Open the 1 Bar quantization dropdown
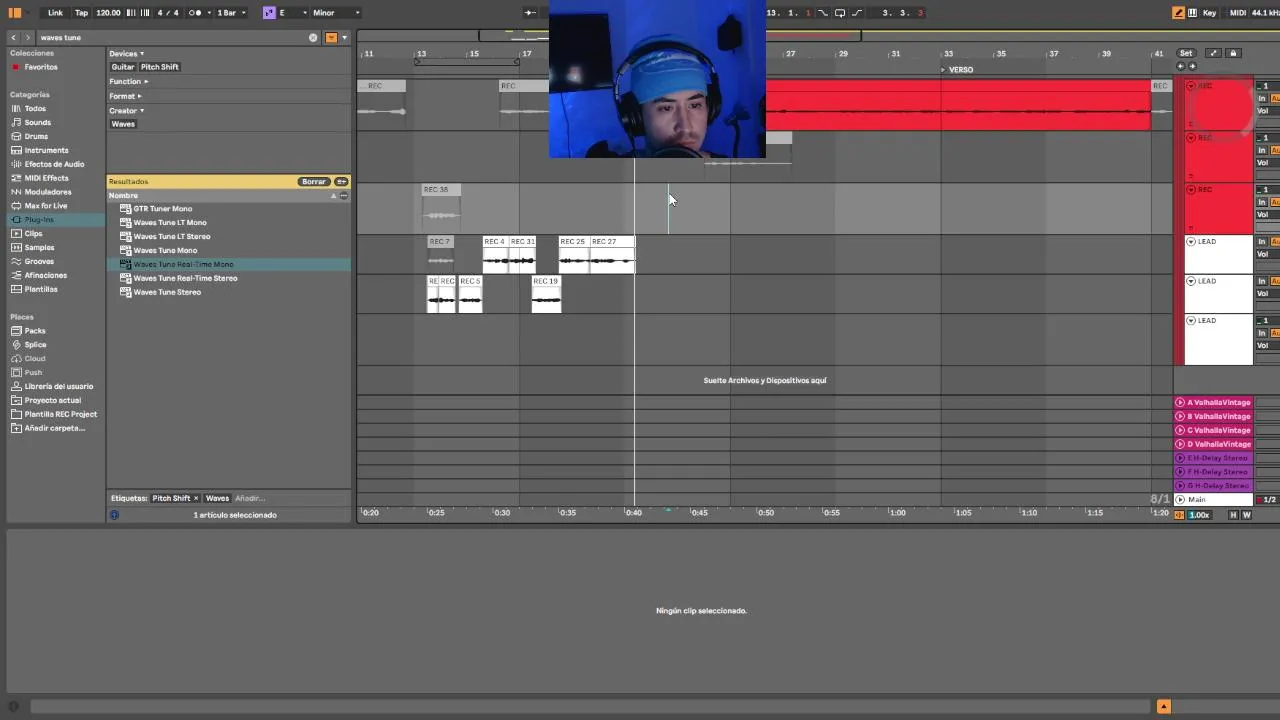This screenshot has width=1280, height=720. [231, 13]
